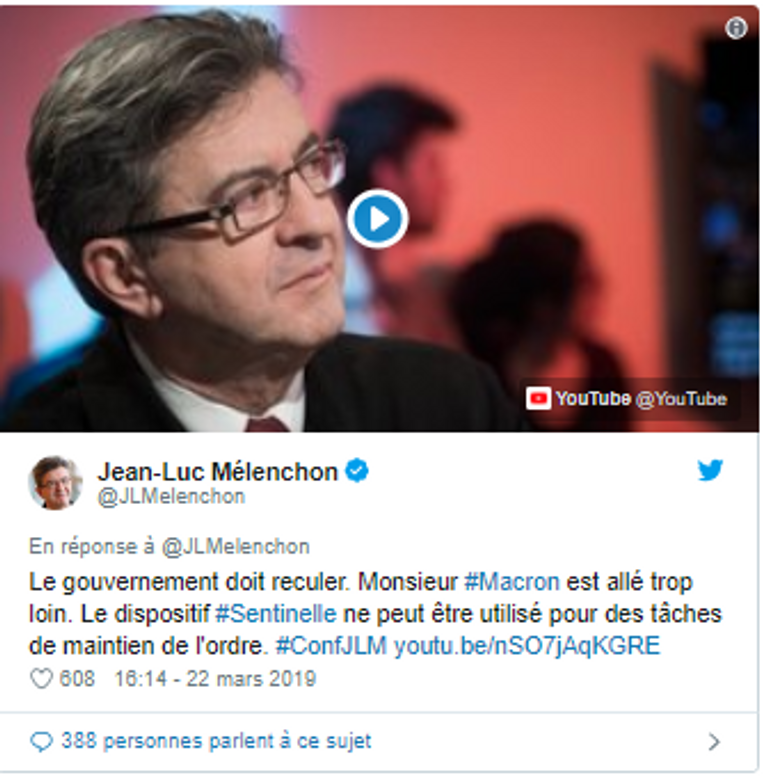Viewport: 768px width, 779px height.
Task: Open the #Sentinelle hashtag
Action: (x=276, y=614)
